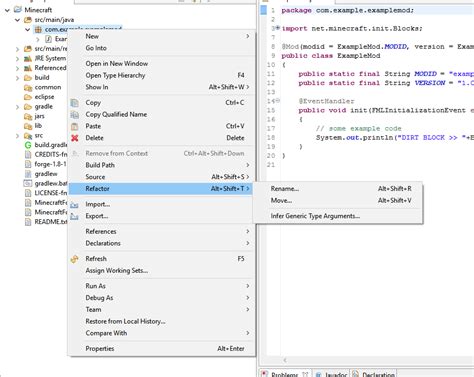Click the Javadoc tab icon
Viewport: 474px width, 377px height.
pos(319,374)
